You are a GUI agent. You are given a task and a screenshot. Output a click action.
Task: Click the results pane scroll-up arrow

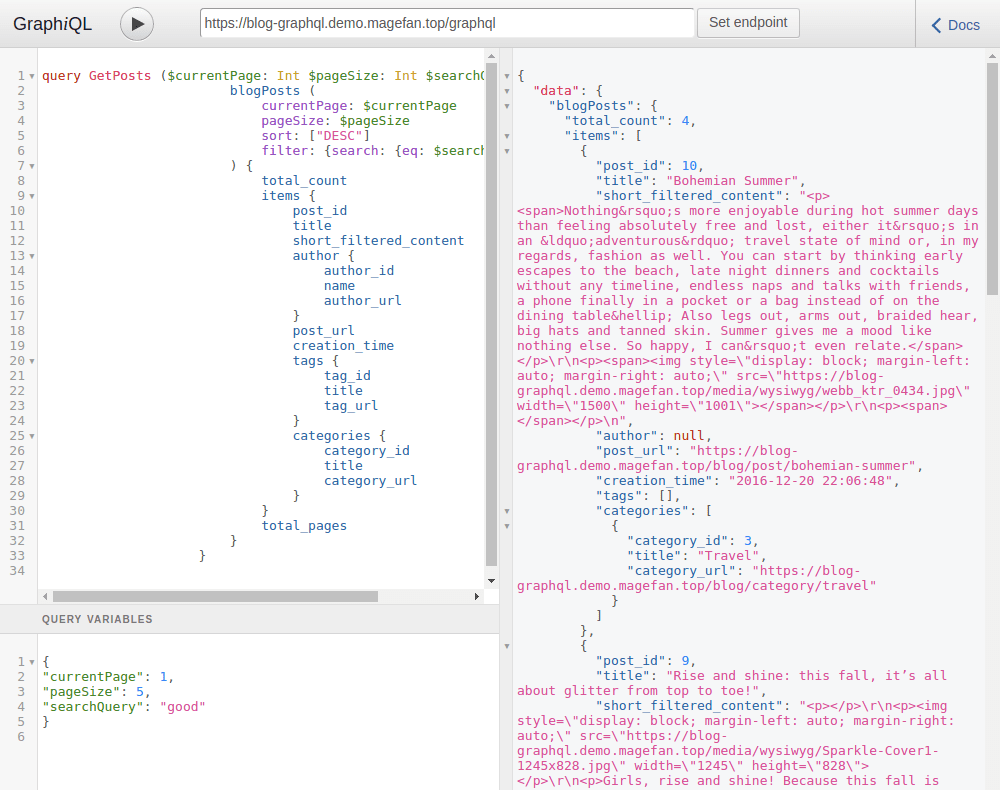coord(992,56)
